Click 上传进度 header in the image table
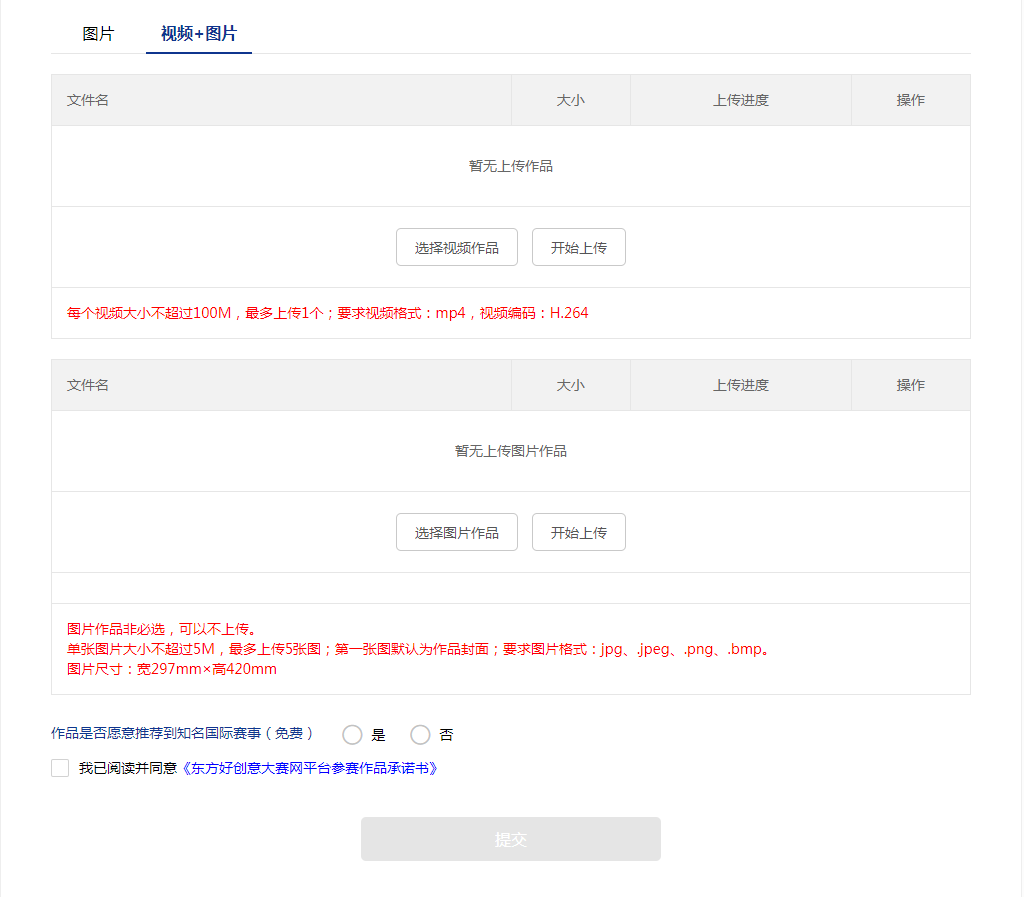This screenshot has width=1024, height=897. pos(741,385)
